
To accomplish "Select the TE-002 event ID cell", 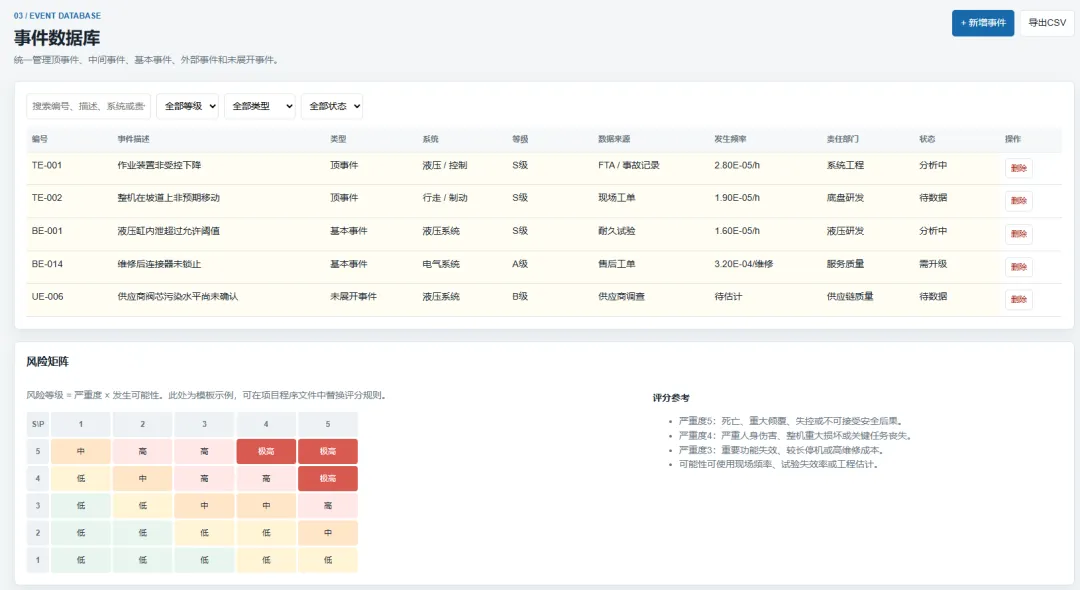I will 47,198.
